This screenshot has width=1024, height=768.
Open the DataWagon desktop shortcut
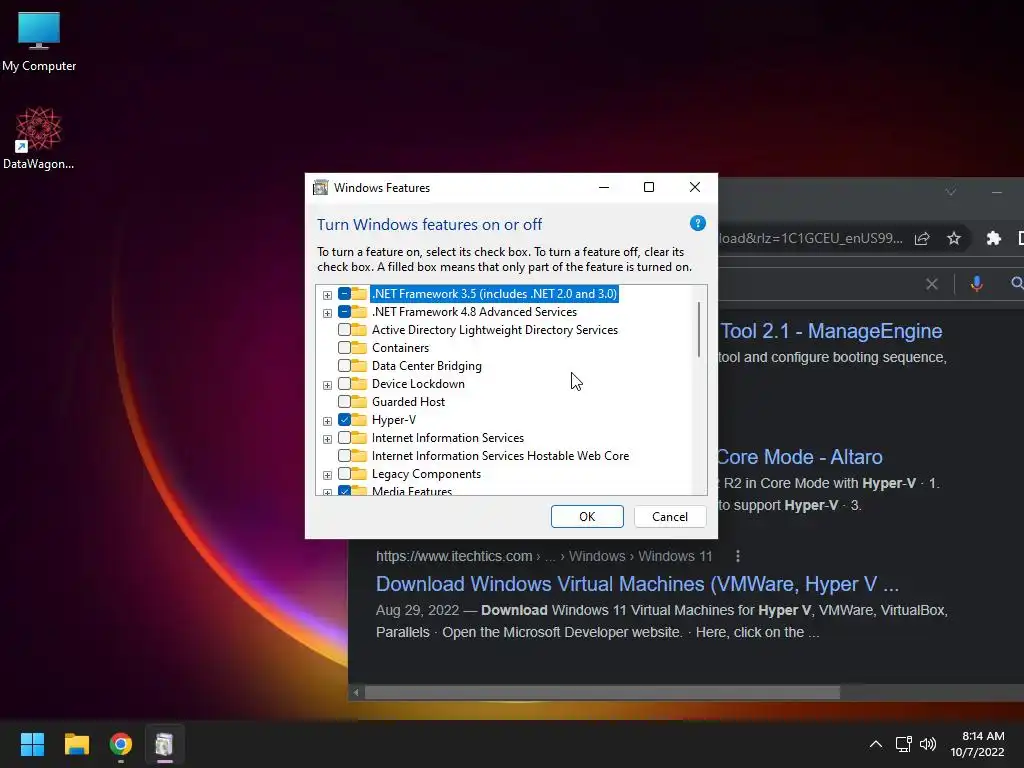(x=39, y=138)
